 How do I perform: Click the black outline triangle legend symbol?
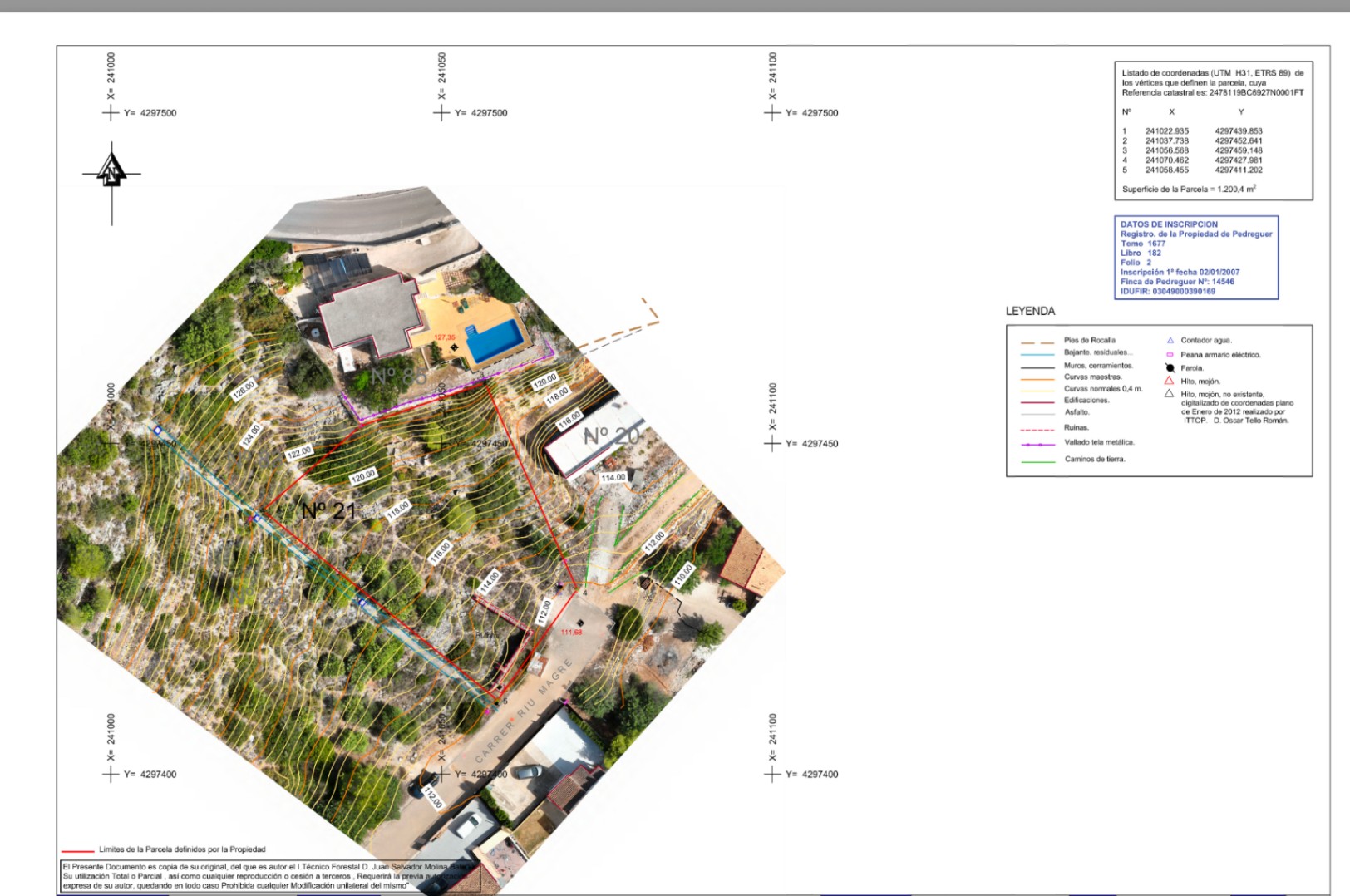(x=1169, y=394)
